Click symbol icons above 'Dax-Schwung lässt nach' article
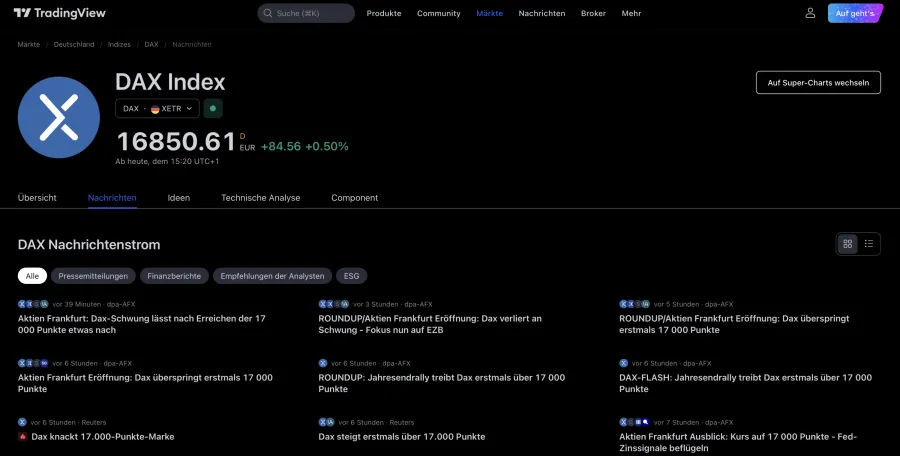 coord(33,304)
